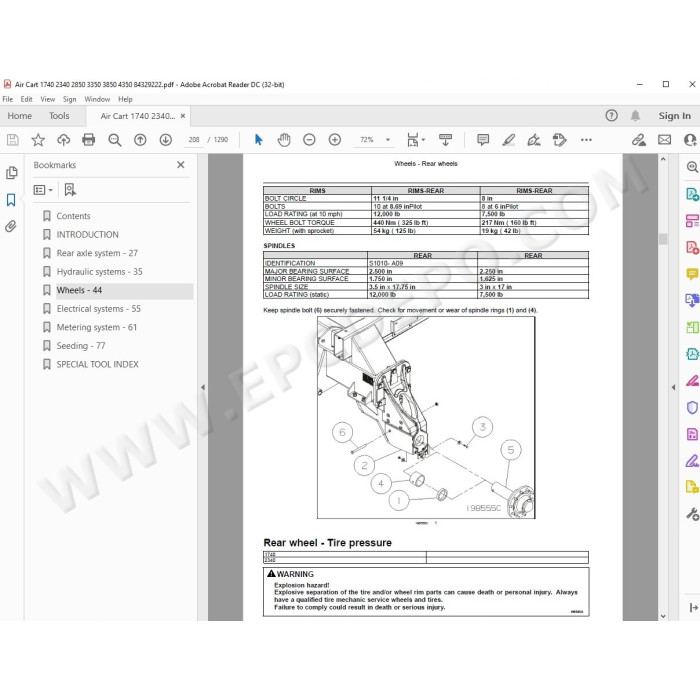Viewport: 700px width, 700px height.
Task: Switch to the Home tab
Action: click(20, 116)
